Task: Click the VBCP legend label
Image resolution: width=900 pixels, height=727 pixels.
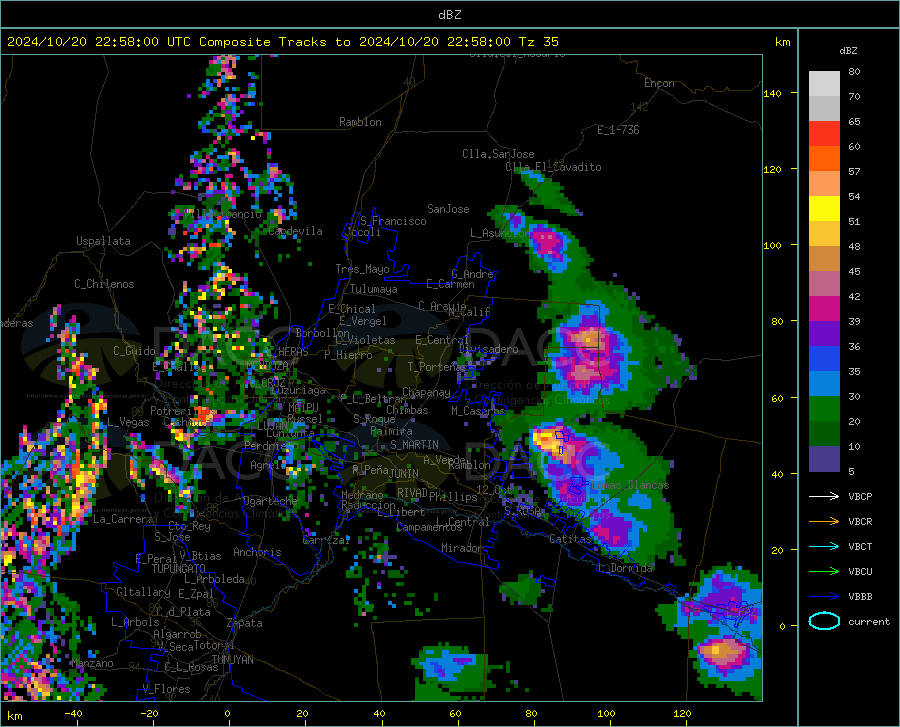Action: (860, 496)
